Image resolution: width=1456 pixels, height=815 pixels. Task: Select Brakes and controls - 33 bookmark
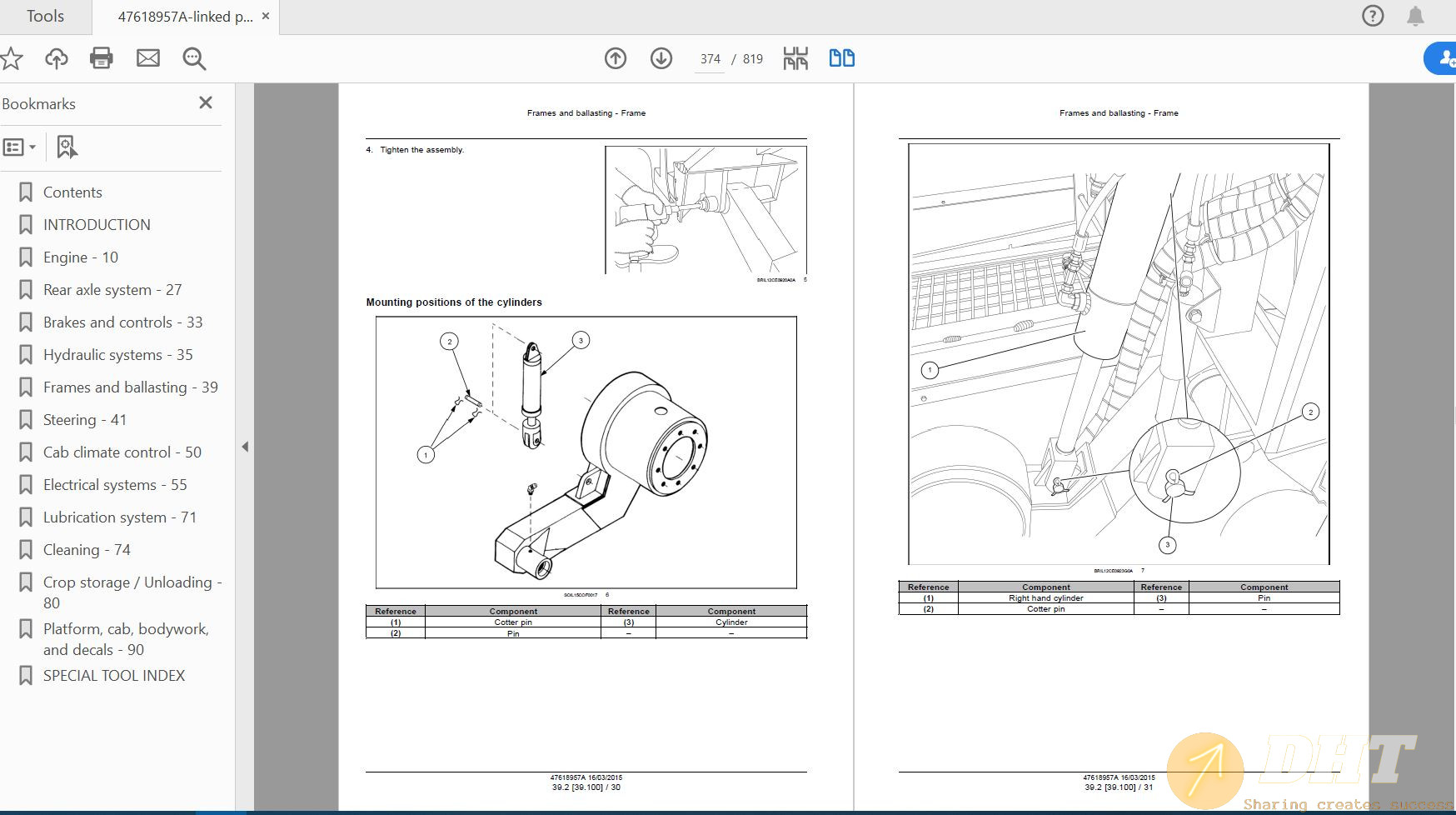click(123, 322)
